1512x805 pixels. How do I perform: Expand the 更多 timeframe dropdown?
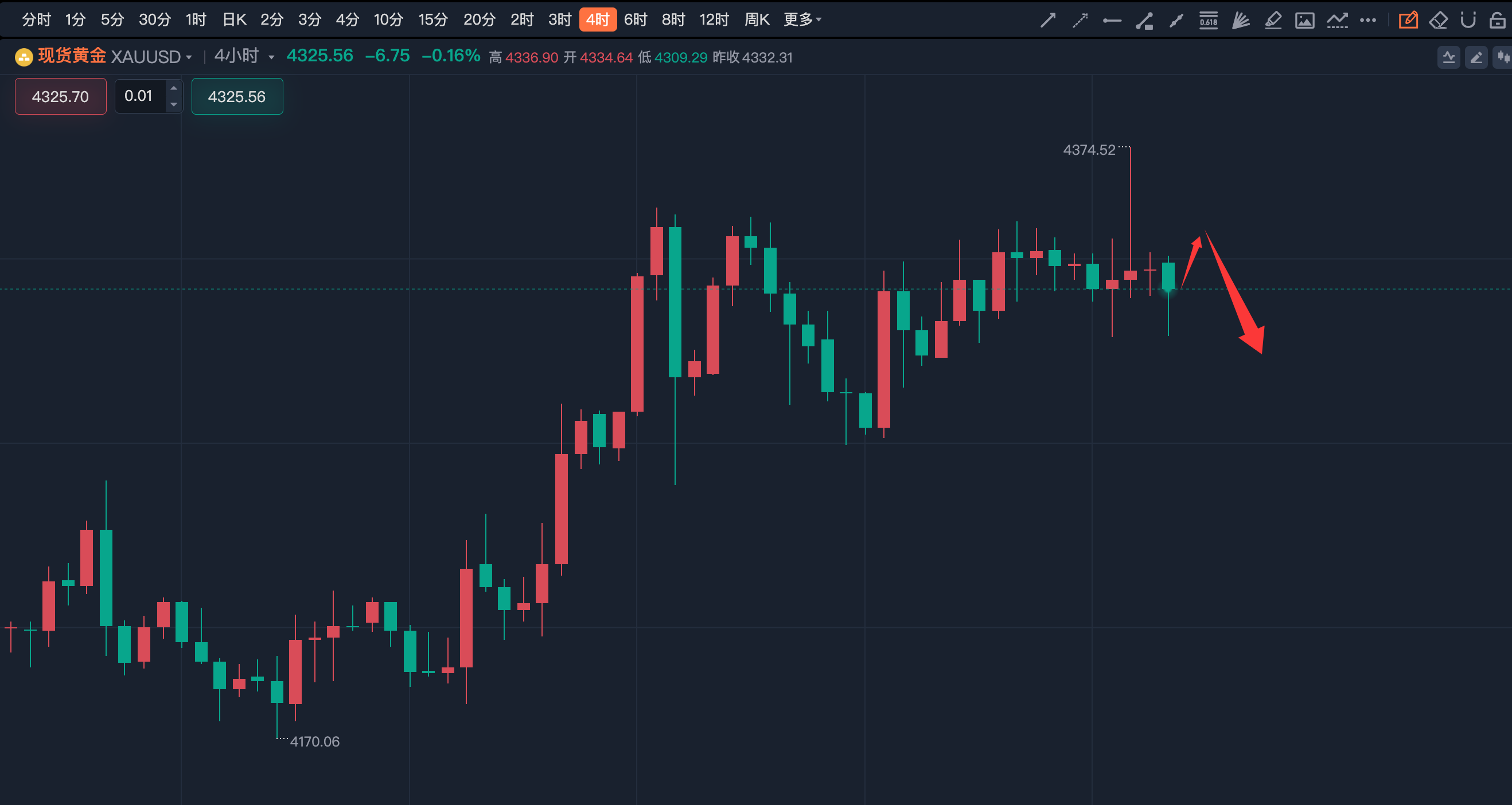click(x=802, y=20)
